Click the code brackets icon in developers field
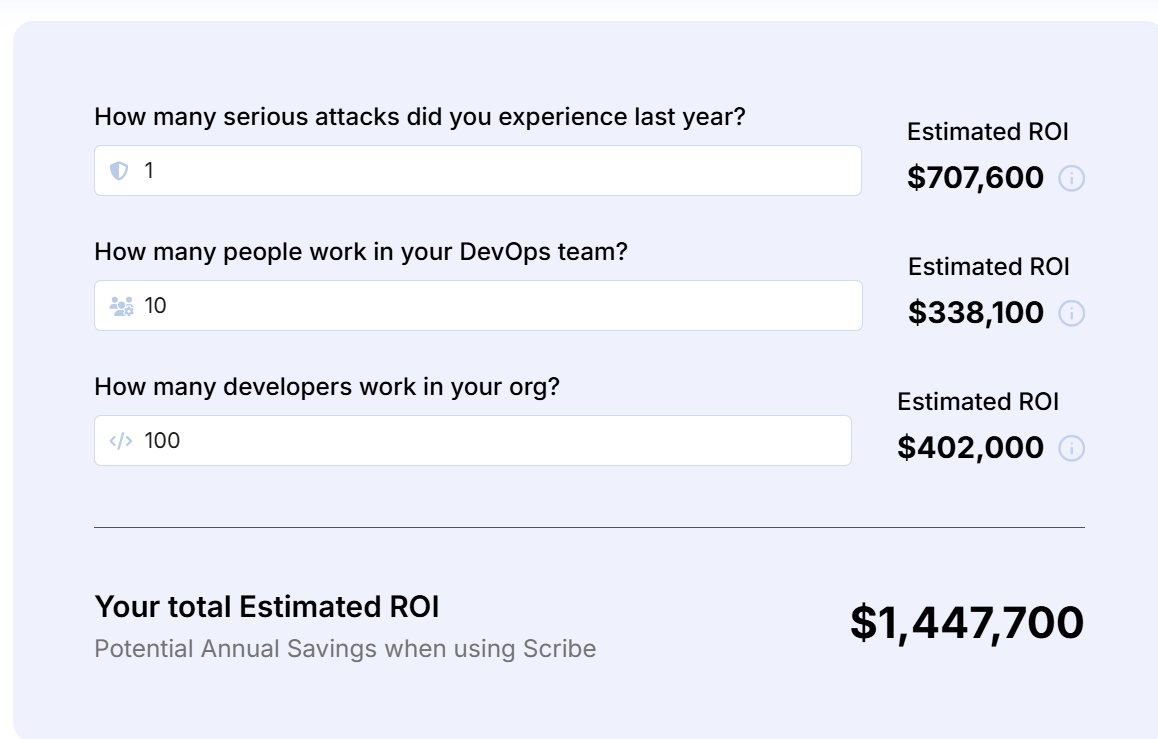This screenshot has width=1158, height=739. (120, 441)
